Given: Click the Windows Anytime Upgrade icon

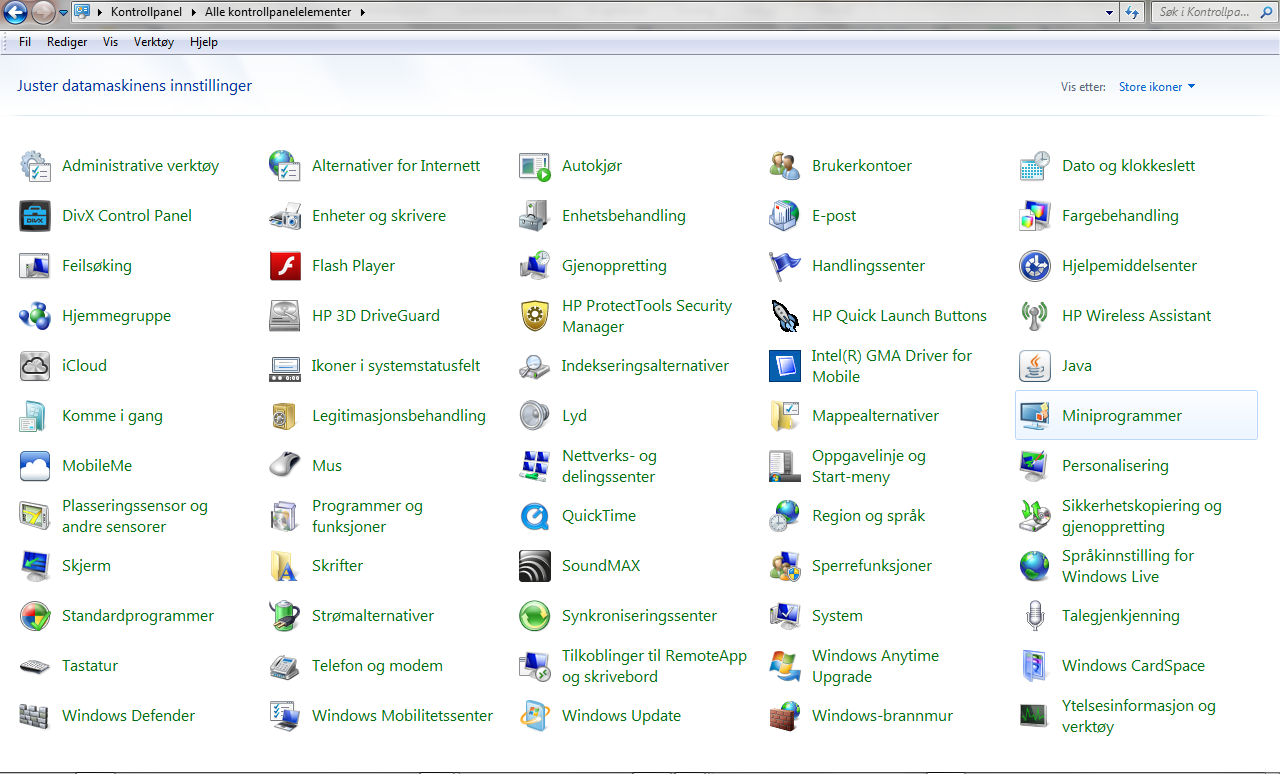Looking at the screenshot, I should pyautogui.click(x=785, y=666).
